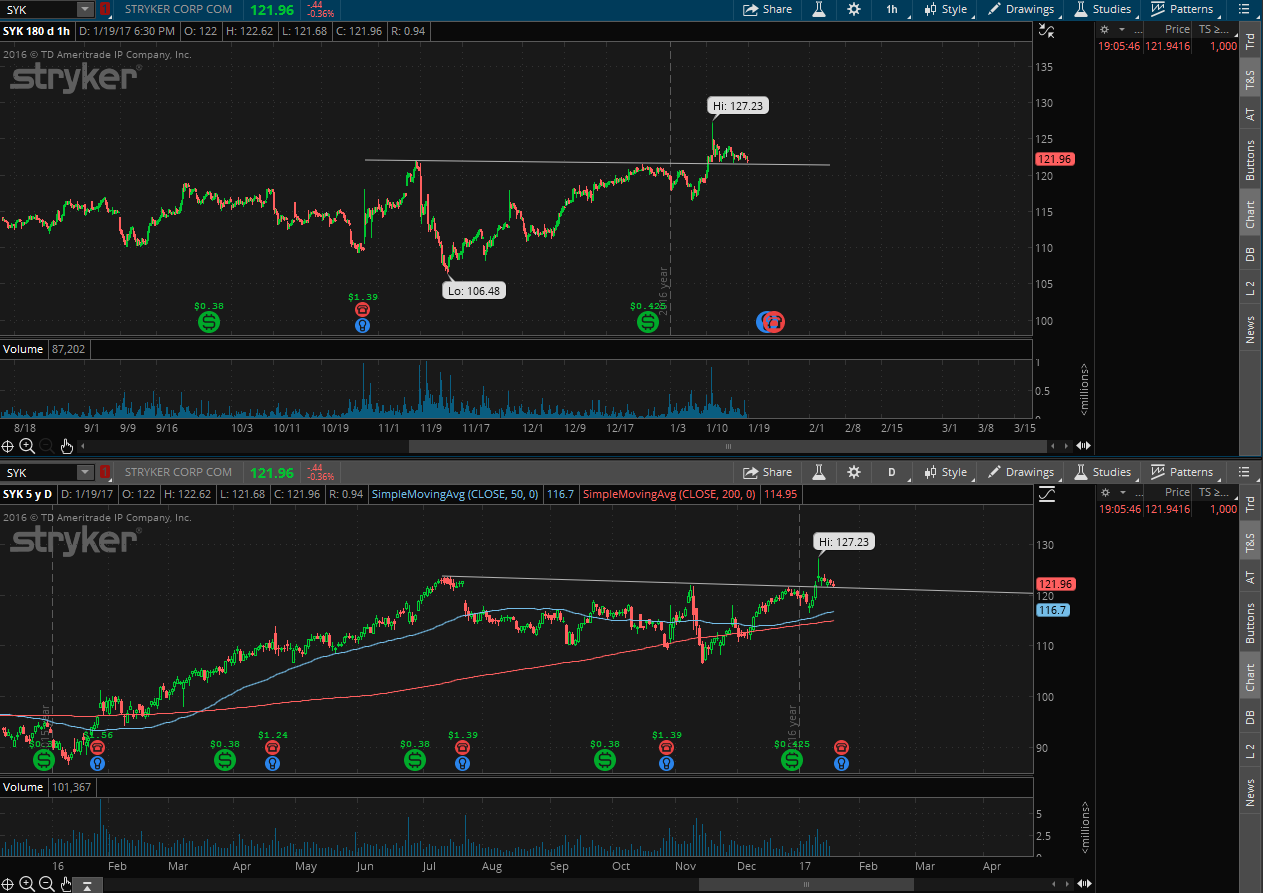Open the Studies menu in the upper chart
1263x893 pixels.
[x=1102, y=9]
